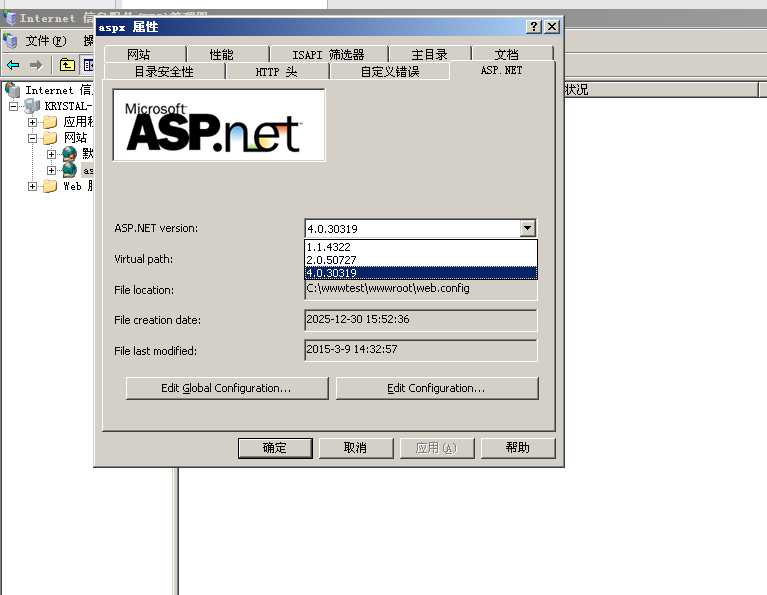Click Edit Global Configuration button

227,388
